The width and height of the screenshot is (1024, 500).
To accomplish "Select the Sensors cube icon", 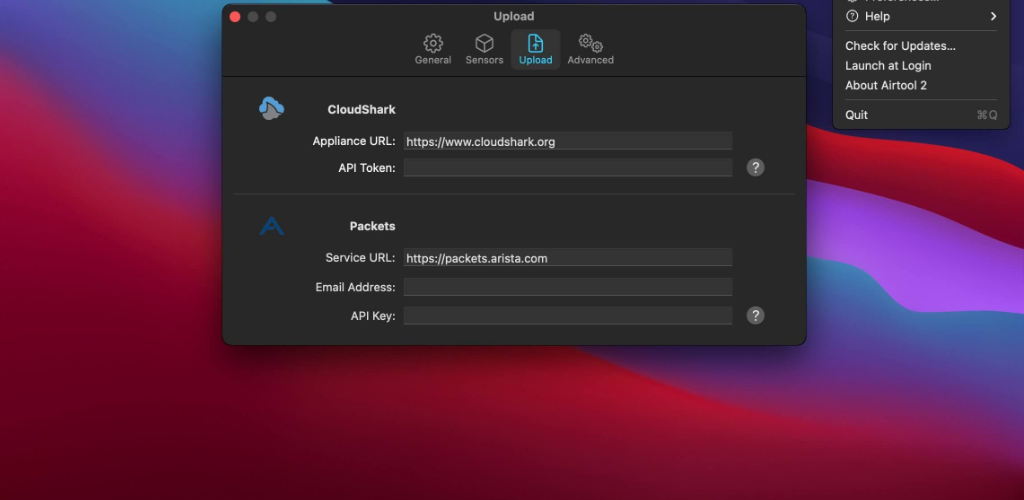I will (x=484, y=44).
